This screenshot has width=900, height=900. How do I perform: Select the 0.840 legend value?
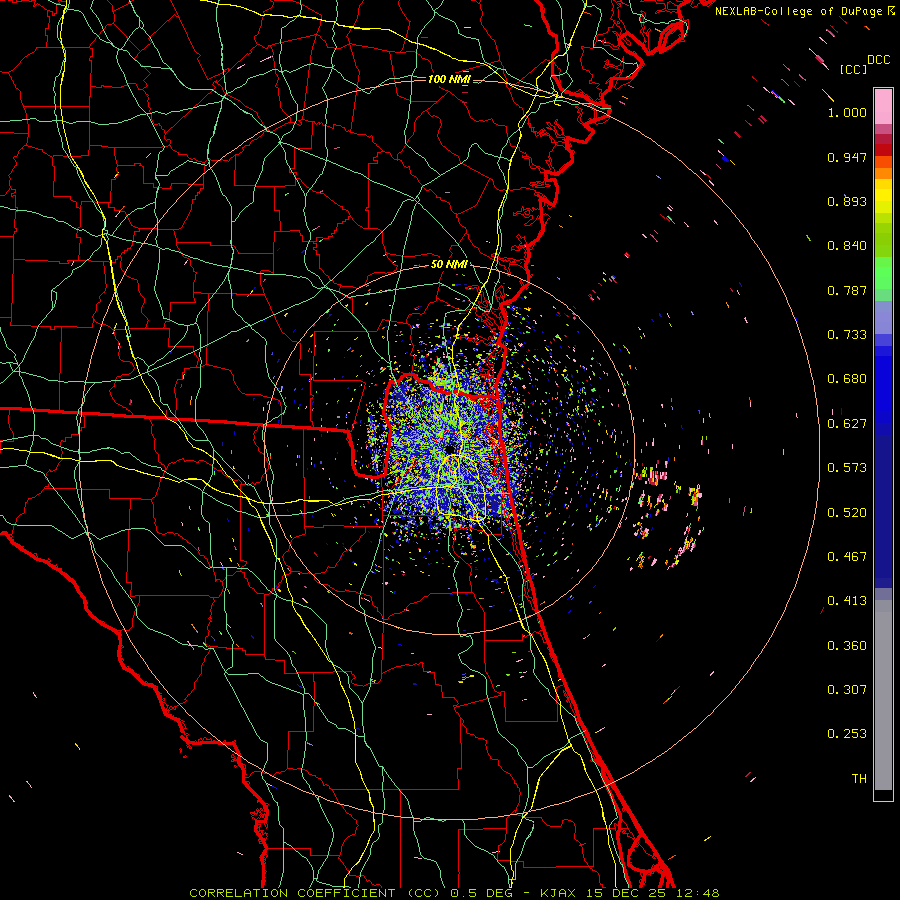[847, 246]
